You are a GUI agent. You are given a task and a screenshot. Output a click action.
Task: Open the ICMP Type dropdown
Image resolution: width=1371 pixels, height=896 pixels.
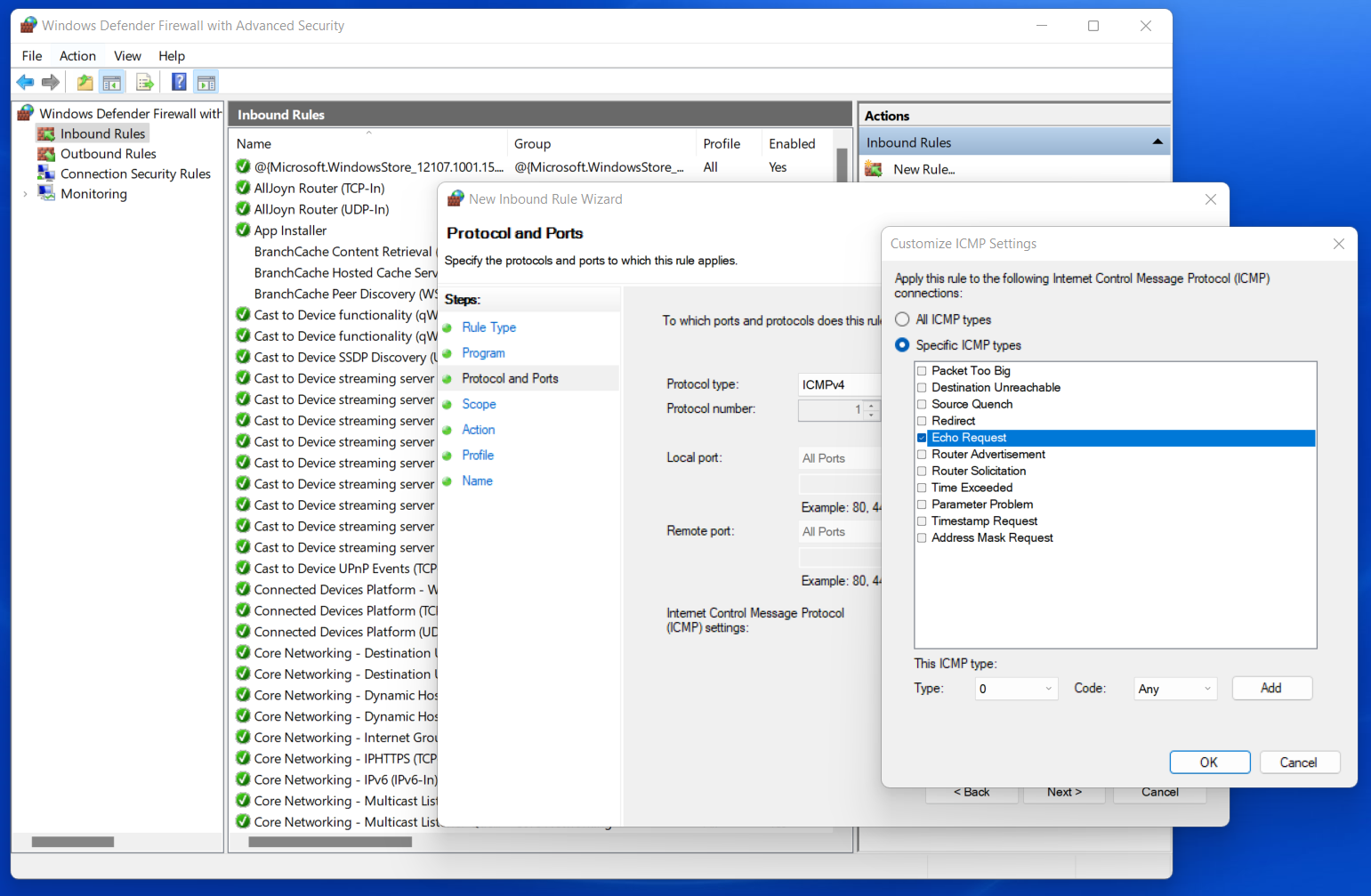click(1016, 689)
